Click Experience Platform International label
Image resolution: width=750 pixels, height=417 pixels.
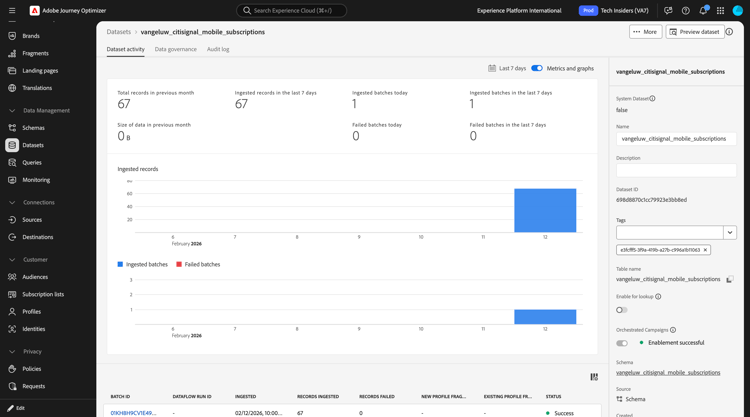[x=519, y=11]
